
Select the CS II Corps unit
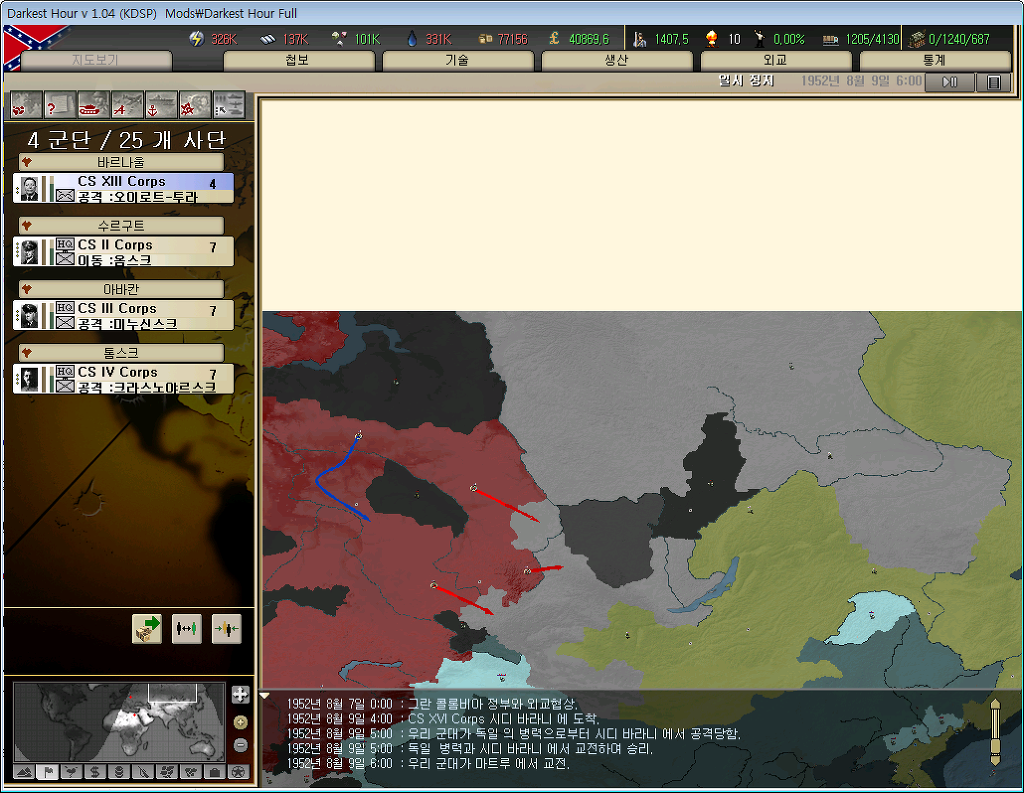[x=123, y=251]
